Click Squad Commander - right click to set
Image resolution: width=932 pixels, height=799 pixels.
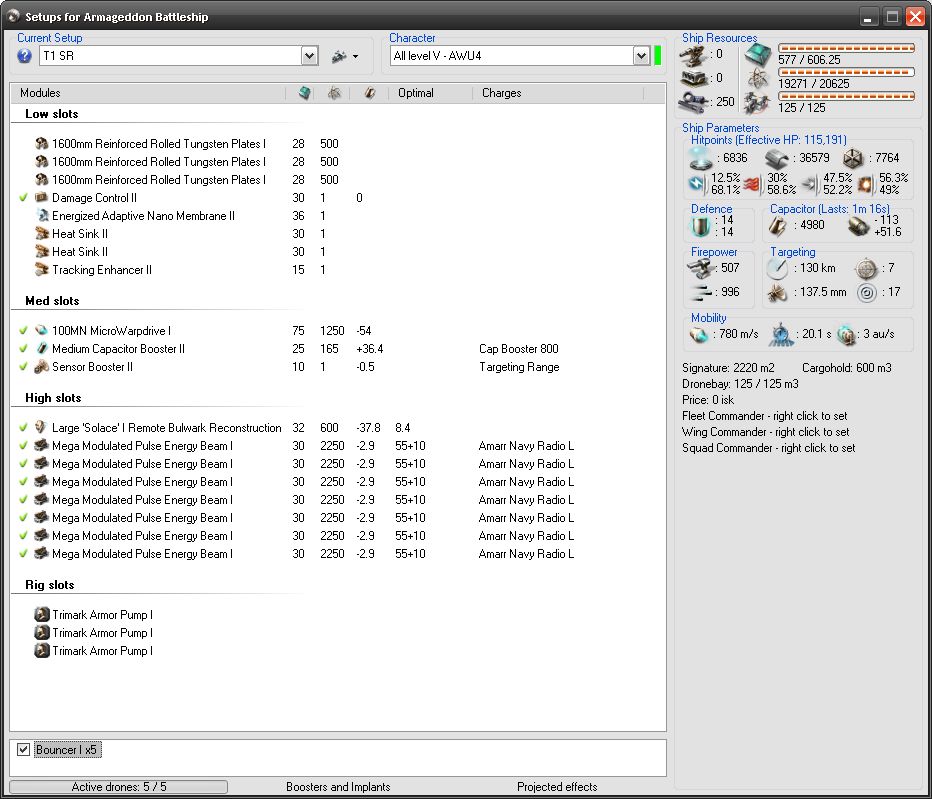point(769,448)
